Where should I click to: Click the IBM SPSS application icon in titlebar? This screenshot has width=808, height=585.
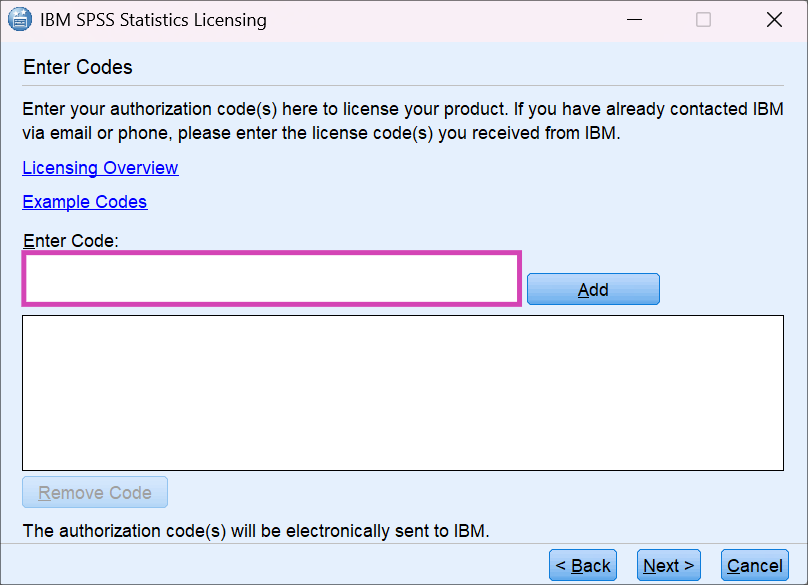[20, 19]
